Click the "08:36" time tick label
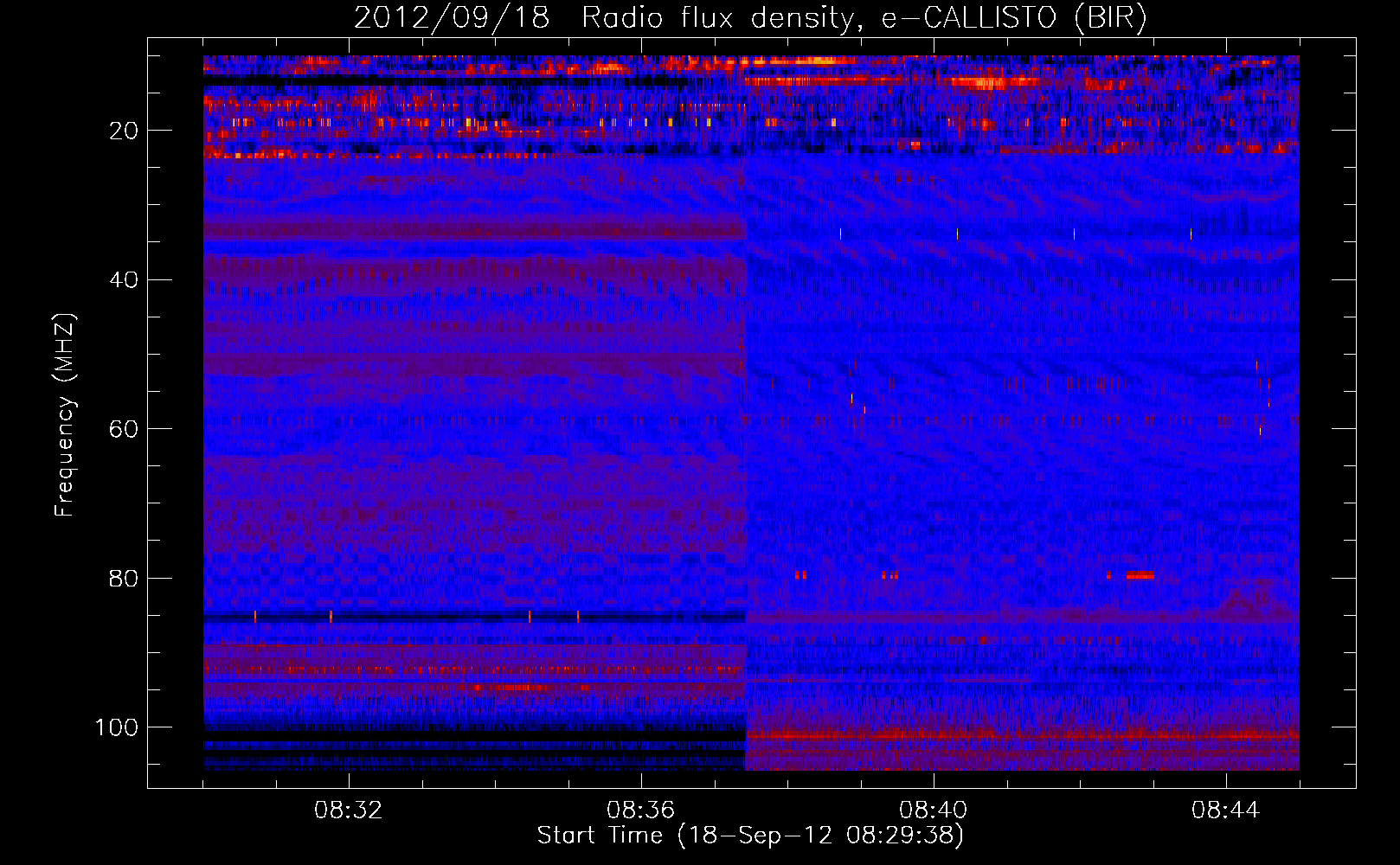The width and height of the screenshot is (1400, 865). click(x=640, y=811)
